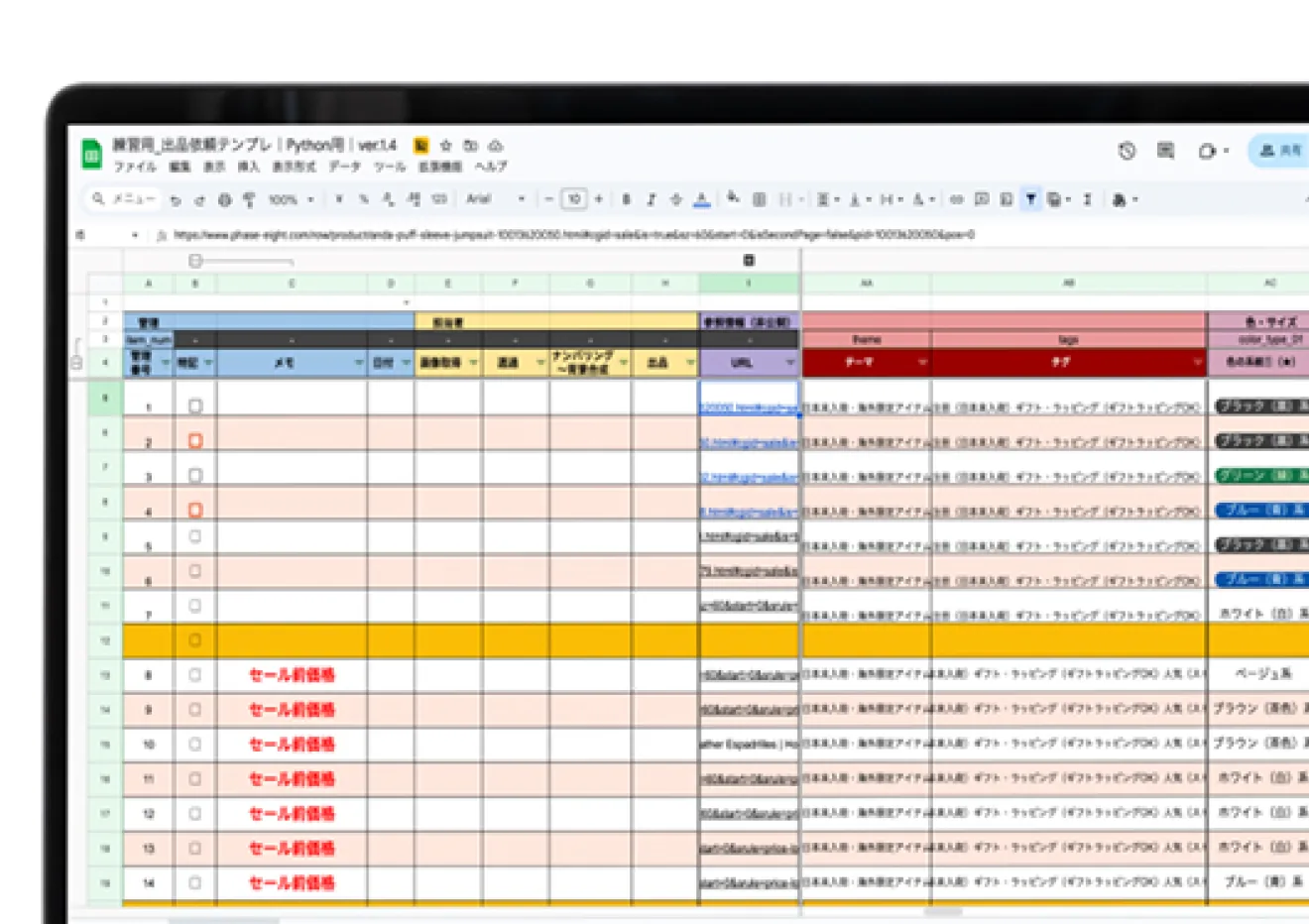Open filter dropdown on URL column header

[x=790, y=364]
